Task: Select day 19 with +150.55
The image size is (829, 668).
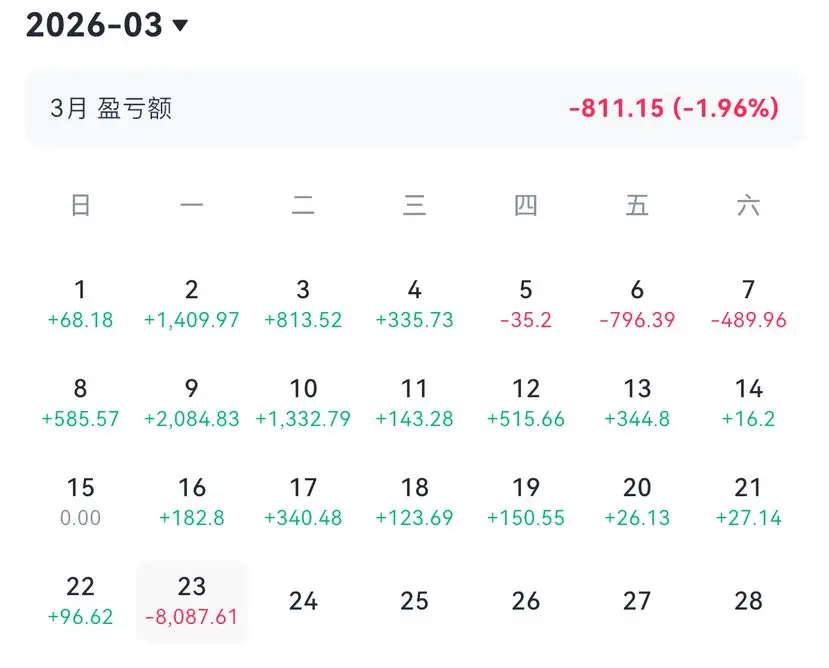Action: (526, 502)
